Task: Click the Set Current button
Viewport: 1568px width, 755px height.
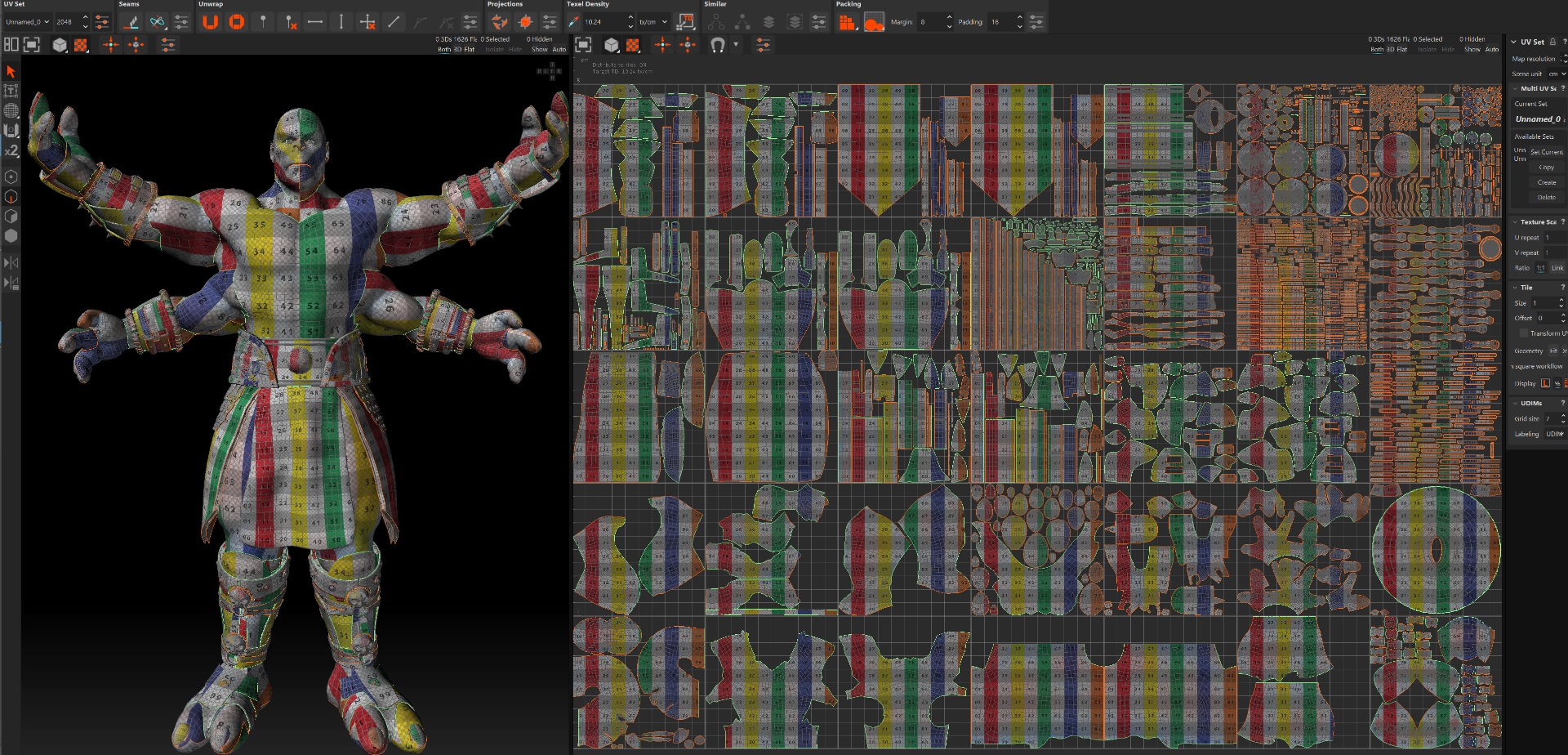Action: [x=1546, y=152]
